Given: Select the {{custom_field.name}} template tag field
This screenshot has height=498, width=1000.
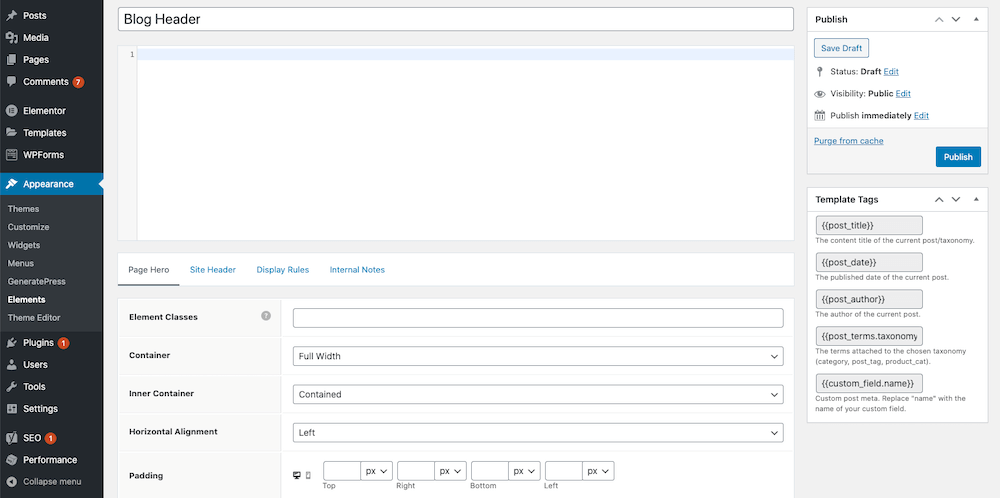Looking at the screenshot, I should (x=869, y=383).
